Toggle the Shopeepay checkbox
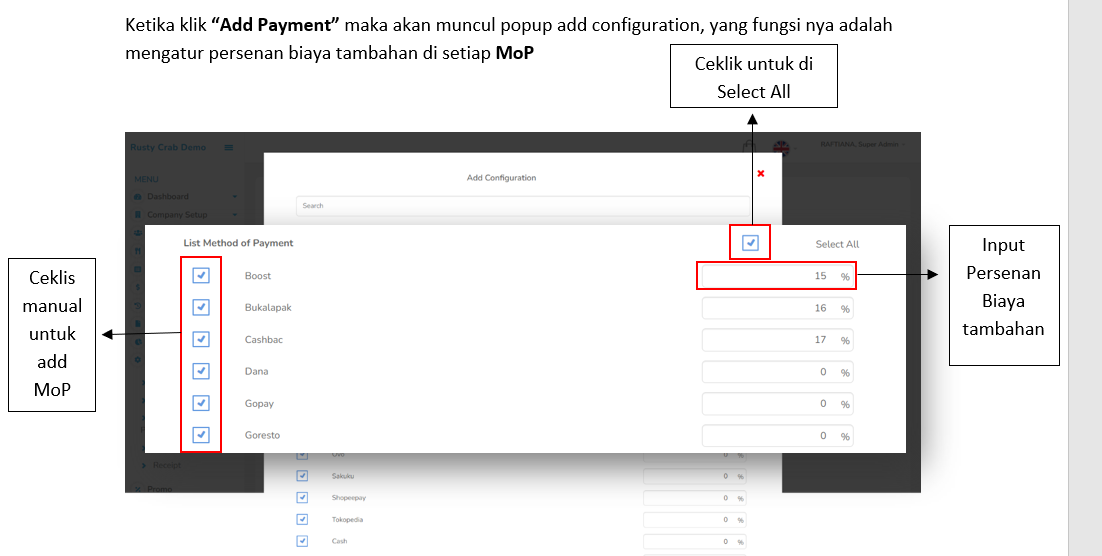Image resolution: width=1102 pixels, height=556 pixels. [x=302, y=497]
